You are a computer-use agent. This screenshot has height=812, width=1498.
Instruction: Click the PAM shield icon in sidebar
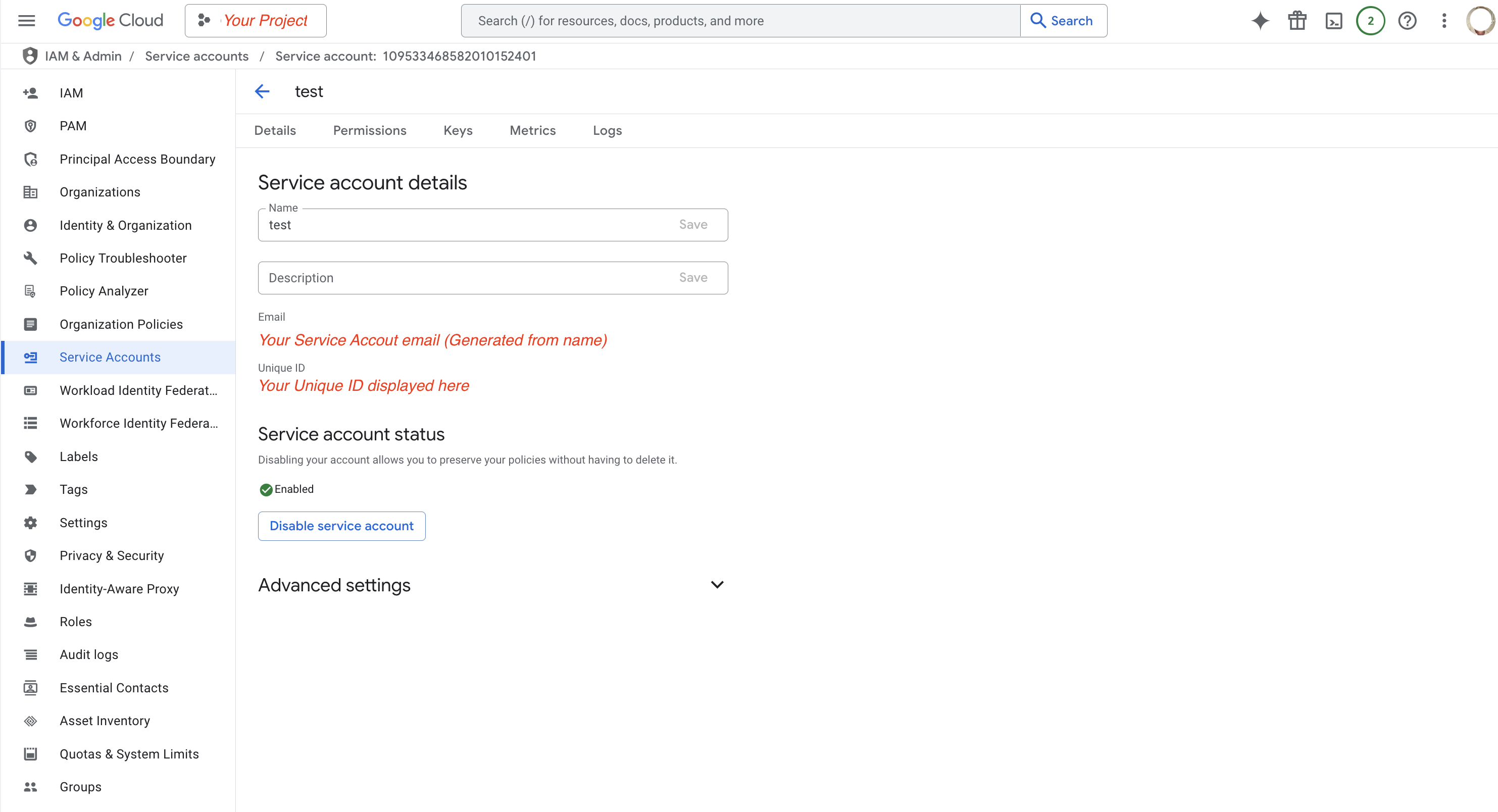(x=30, y=126)
